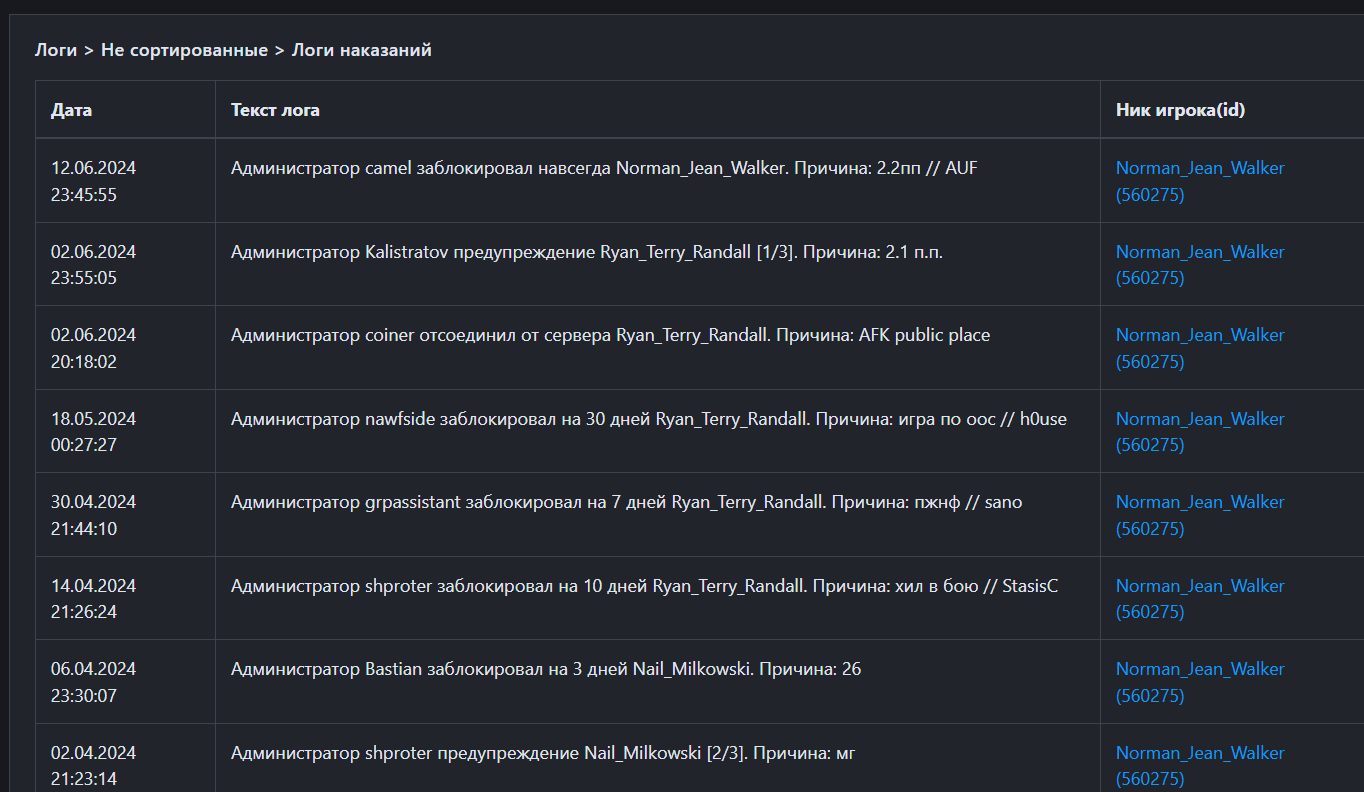The image size is (1364, 792).
Task: Click the camel permanent ban log text
Action: 604,168
